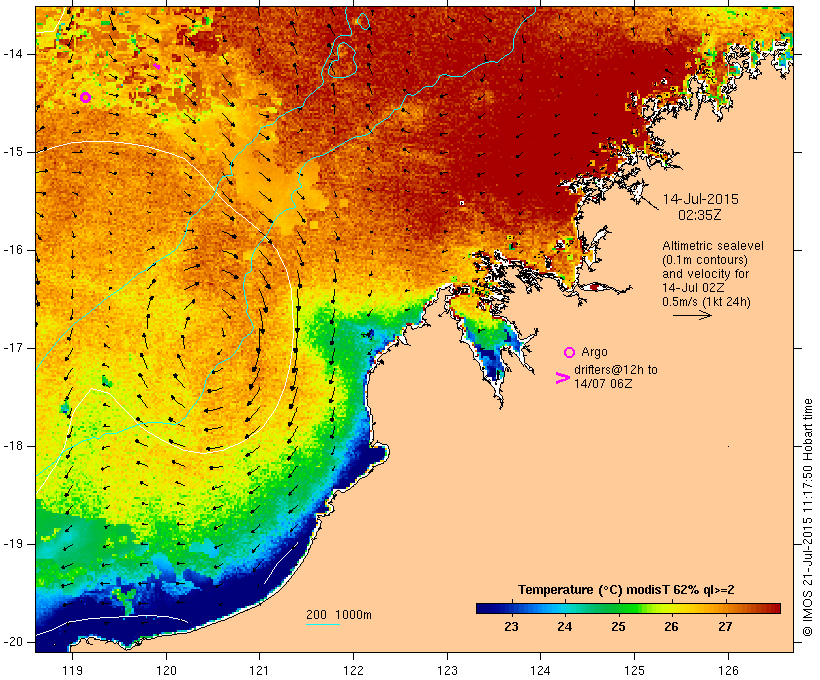This screenshot has width=820, height=680.
Task: Click the latitude label -16
Action: click(x=13, y=250)
